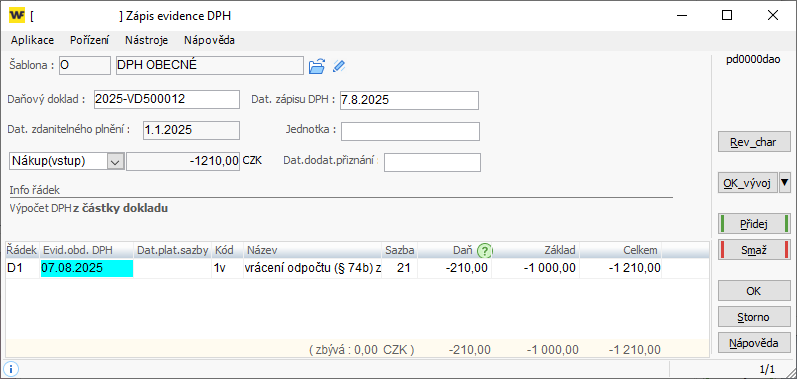Click the Rev_char button

(754, 142)
